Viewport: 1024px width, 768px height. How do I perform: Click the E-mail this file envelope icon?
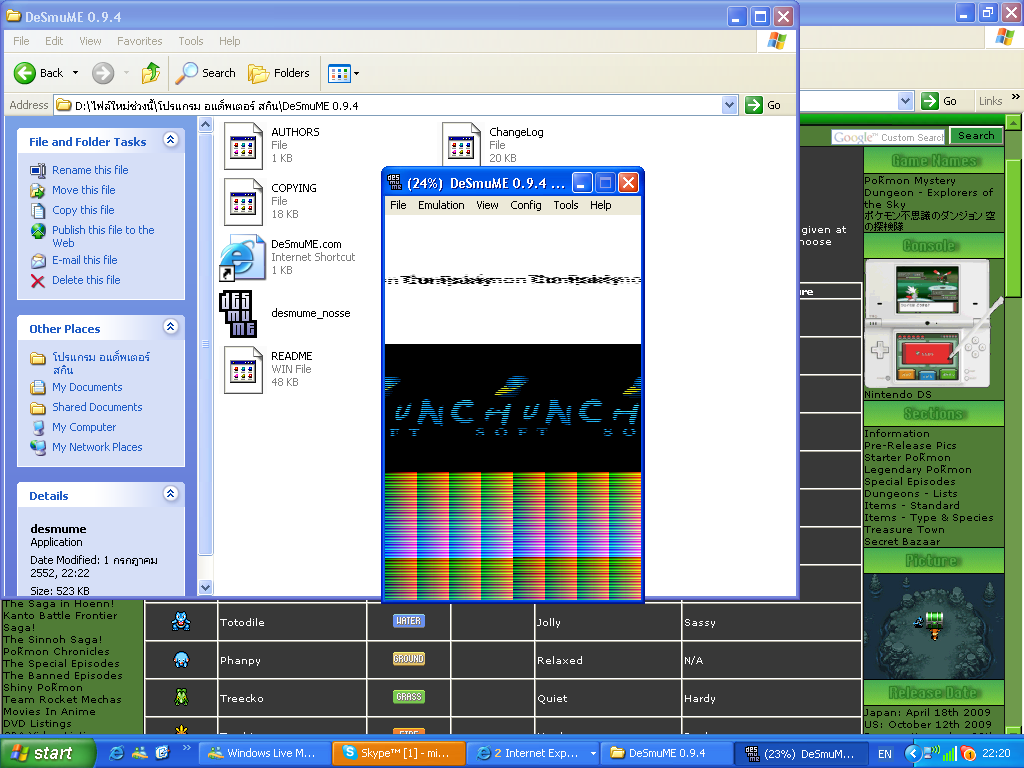pos(38,261)
